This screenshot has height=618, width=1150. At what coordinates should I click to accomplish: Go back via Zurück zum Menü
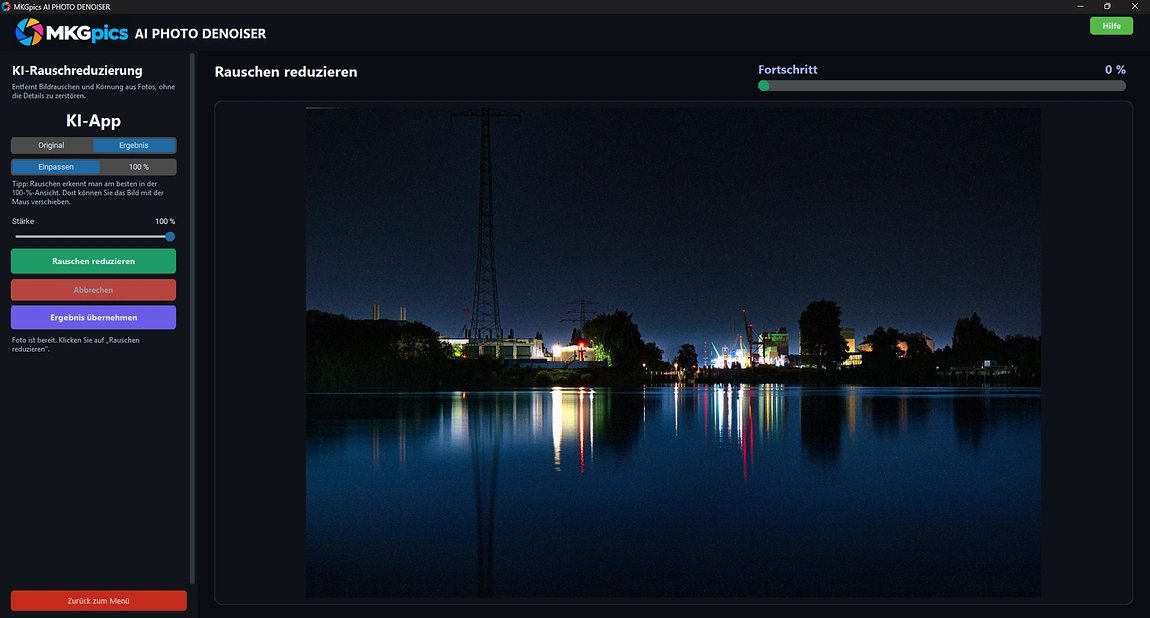[98, 600]
